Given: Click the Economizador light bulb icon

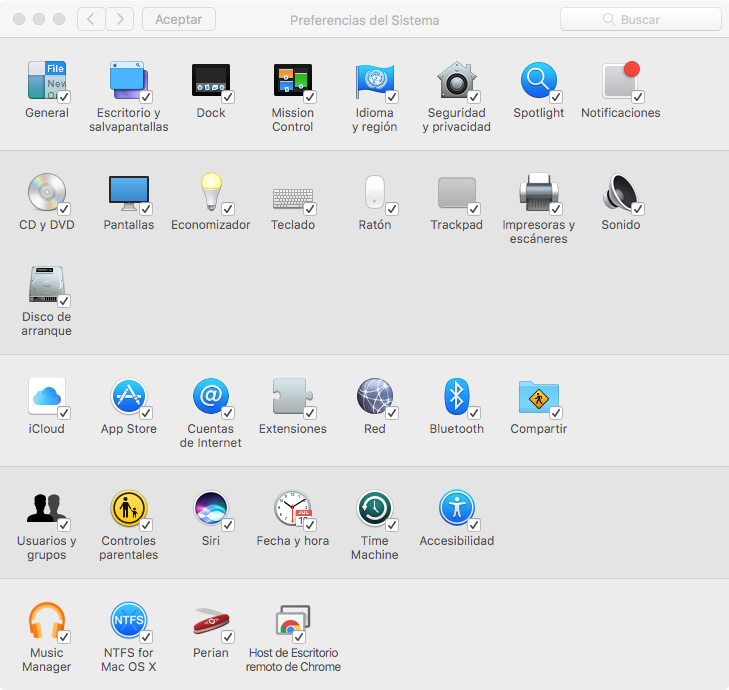Looking at the screenshot, I should (x=211, y=191).
